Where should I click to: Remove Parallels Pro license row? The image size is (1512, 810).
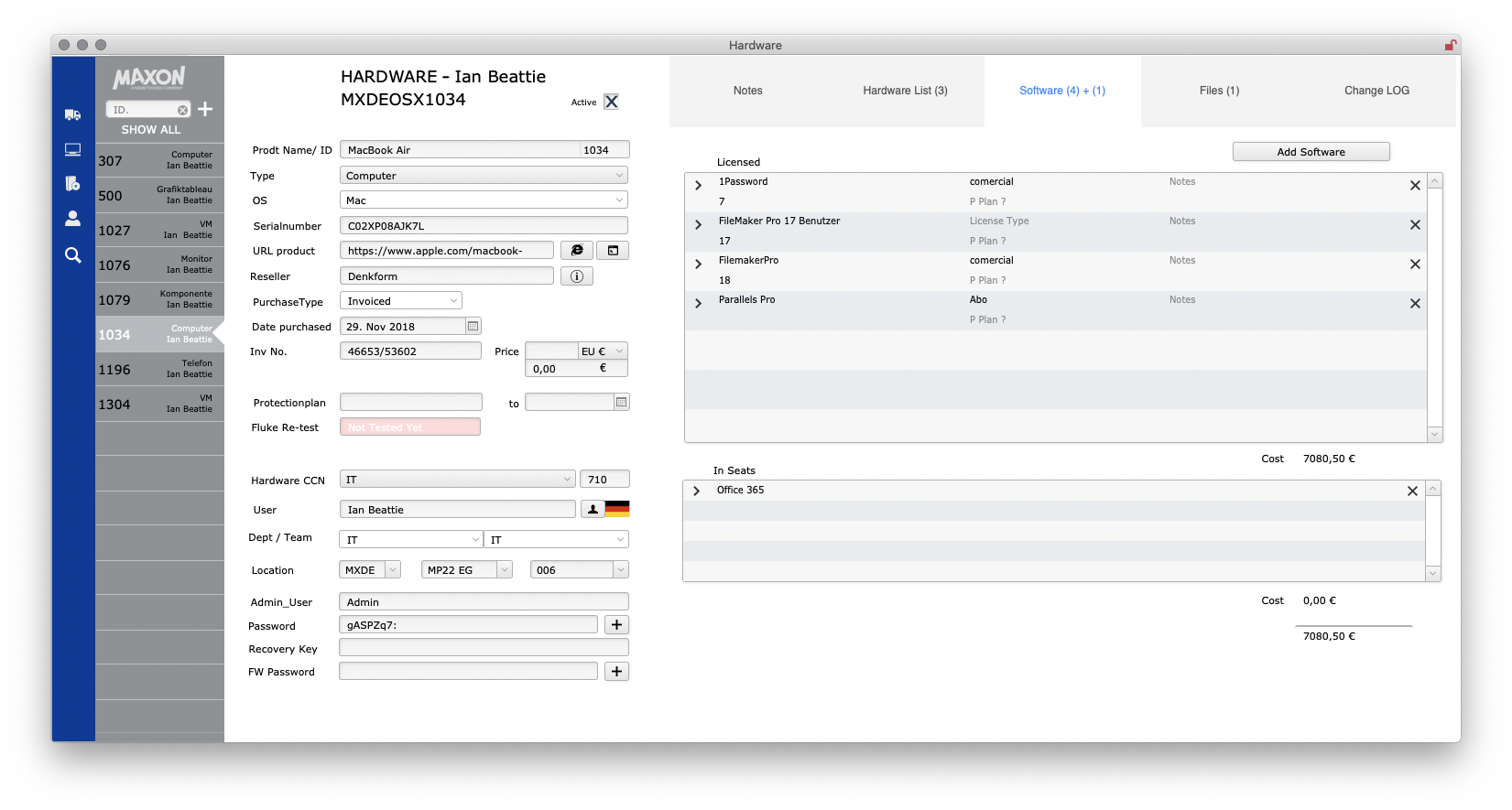(x=1415, y=303)
